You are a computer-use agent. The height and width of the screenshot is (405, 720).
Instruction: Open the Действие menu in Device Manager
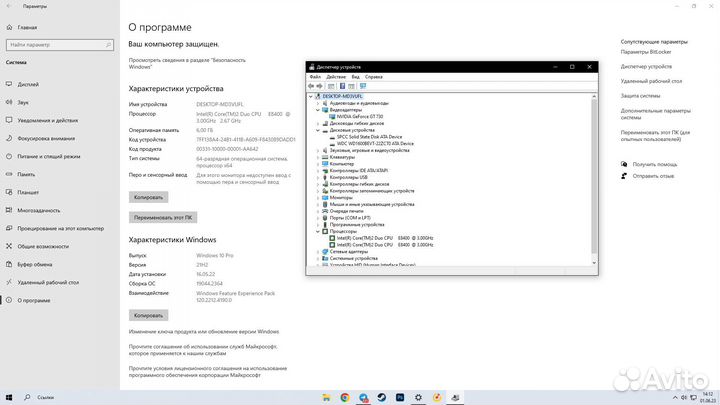(335, 76)
